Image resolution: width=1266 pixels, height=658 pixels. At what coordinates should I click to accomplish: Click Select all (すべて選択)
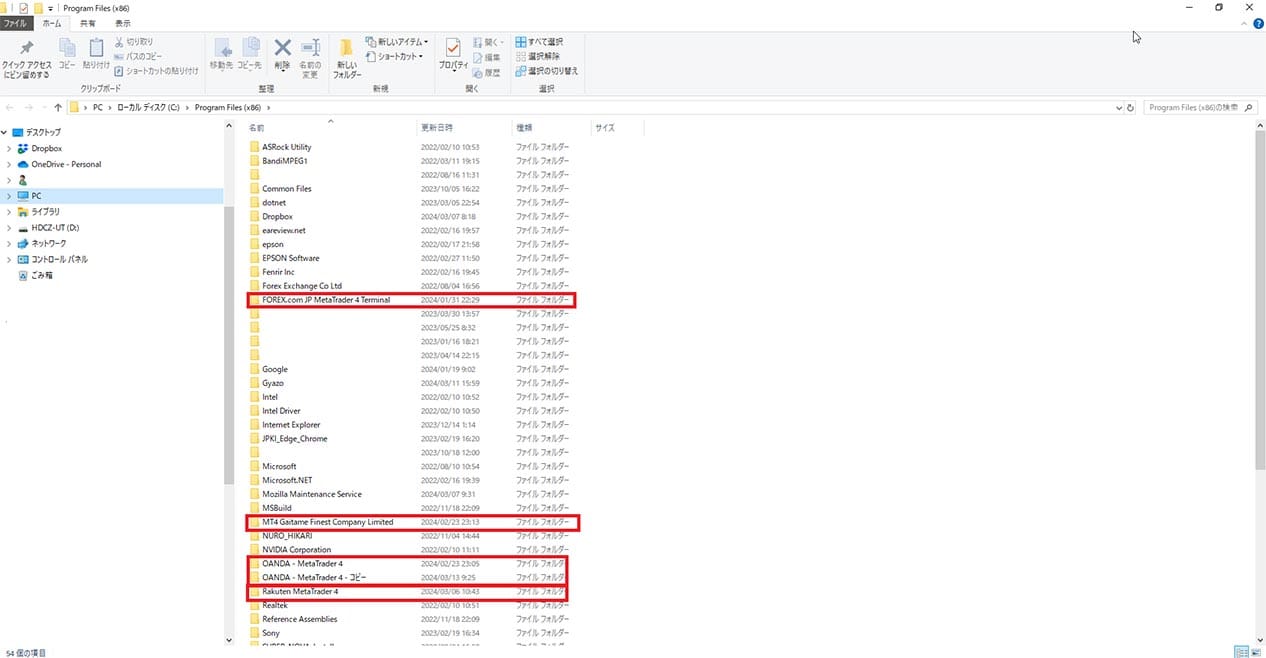pyautogui.click(x=539, y=42)
